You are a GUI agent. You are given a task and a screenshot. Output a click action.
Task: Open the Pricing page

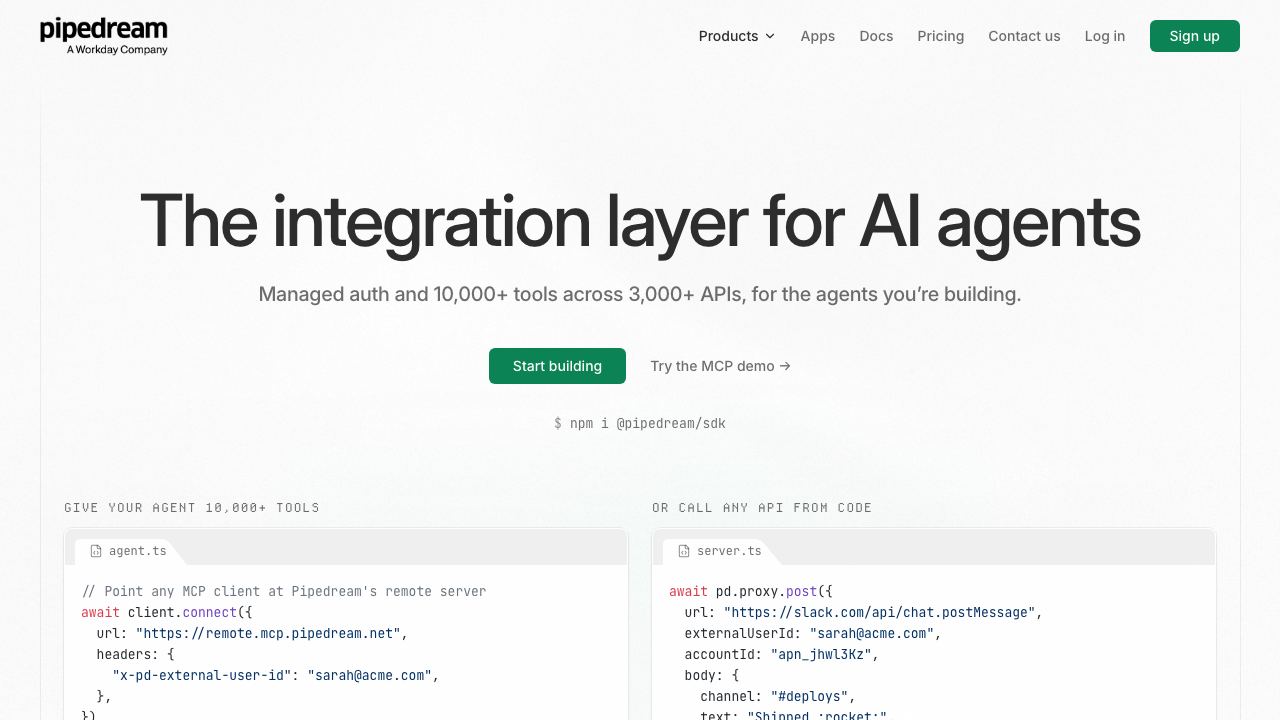[x=941, y=36]
